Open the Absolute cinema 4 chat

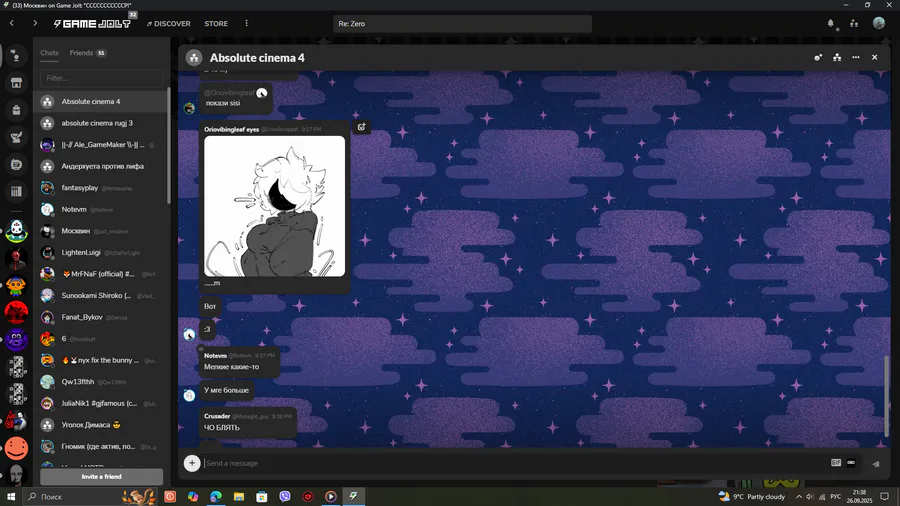coord(100,102)
